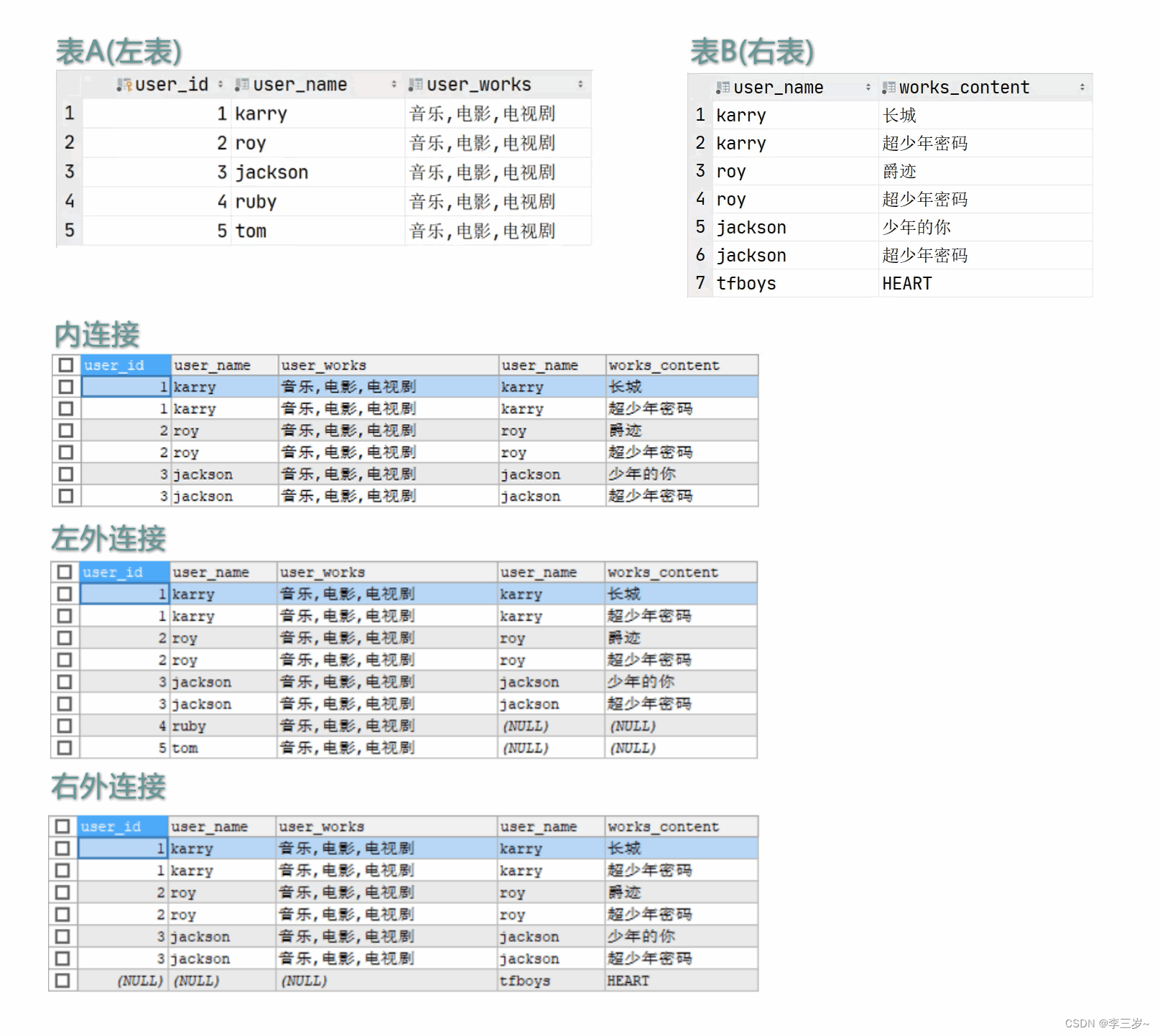Check the karry 长城 row in 内连接 table

(x=66, y=387)
